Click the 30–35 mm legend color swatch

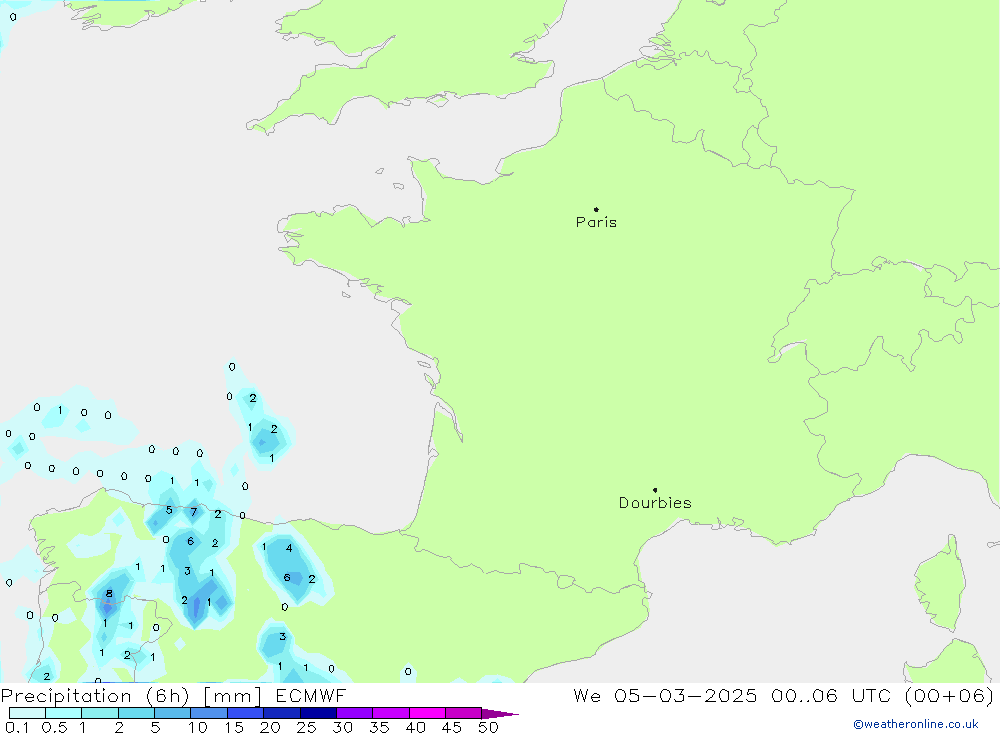355,713
